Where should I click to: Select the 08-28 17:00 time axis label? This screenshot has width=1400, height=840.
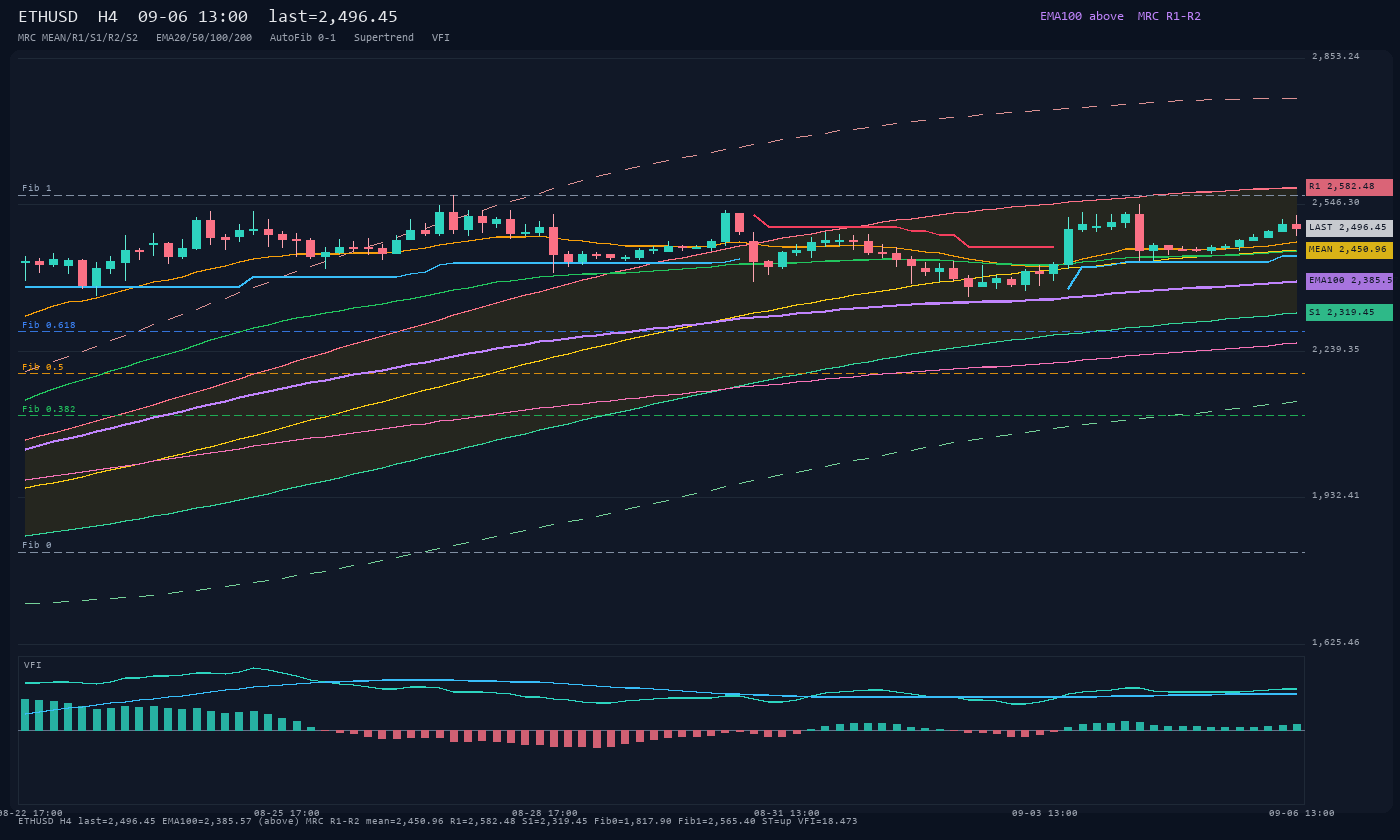pyautogui.click(x=545, y=813)
